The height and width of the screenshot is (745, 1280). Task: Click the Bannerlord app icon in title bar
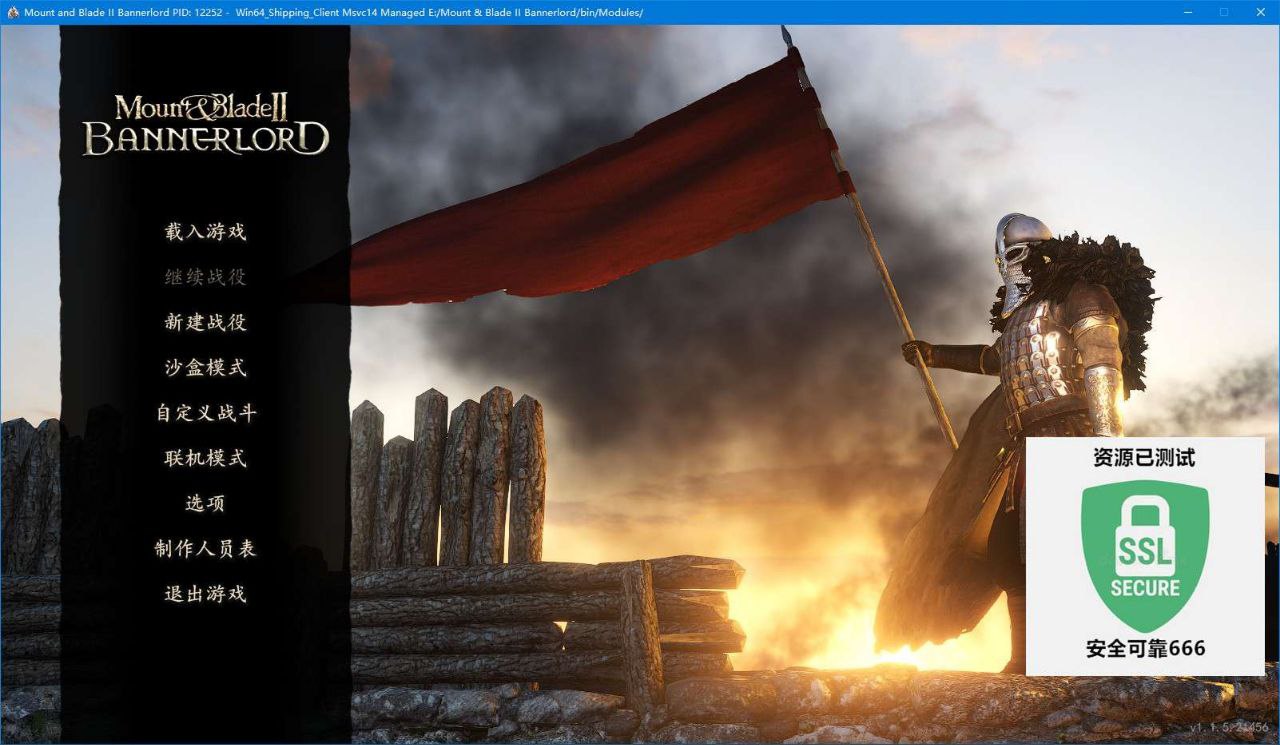coord(13,12)
